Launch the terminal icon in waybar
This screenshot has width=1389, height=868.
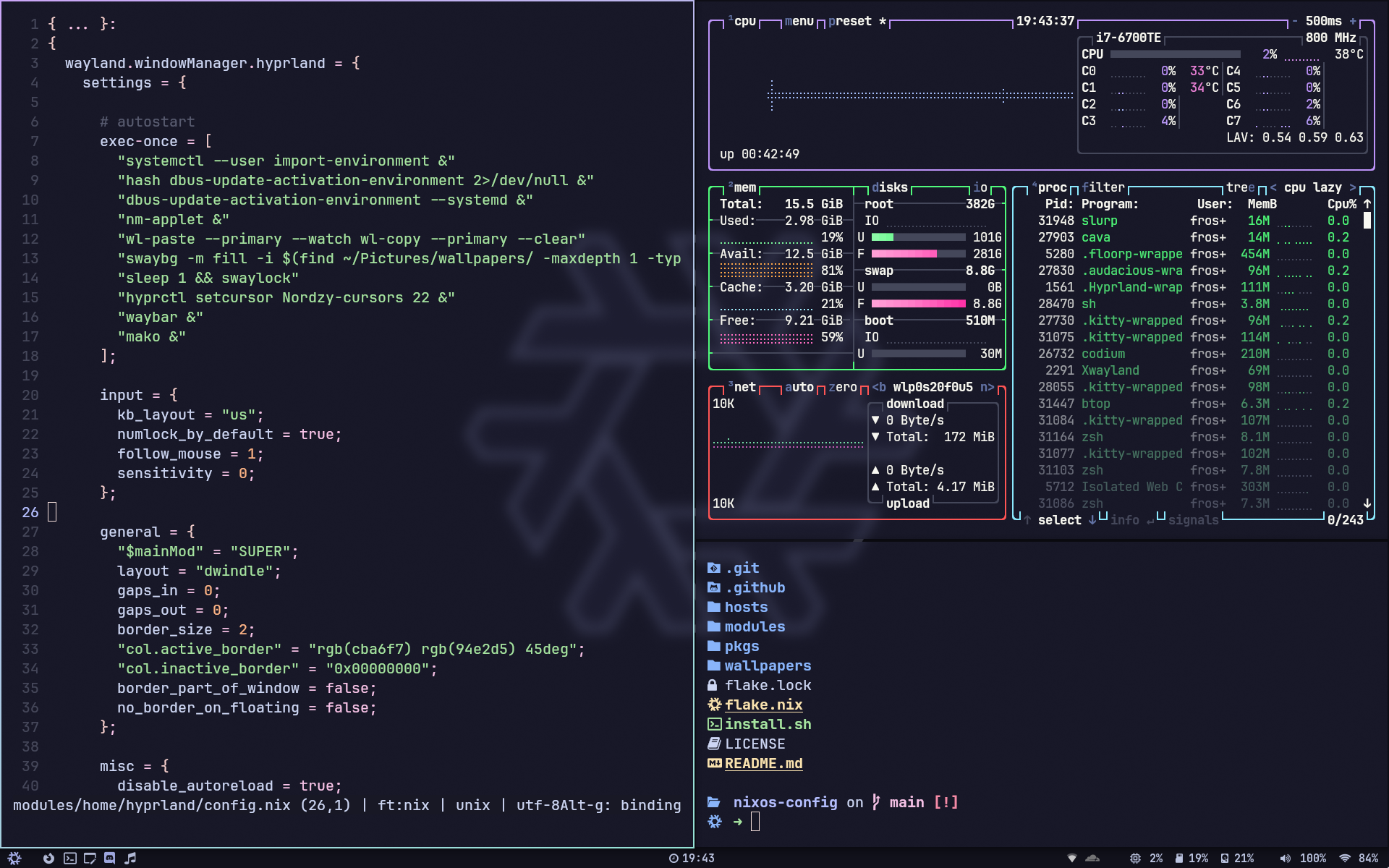click(69, 858)
